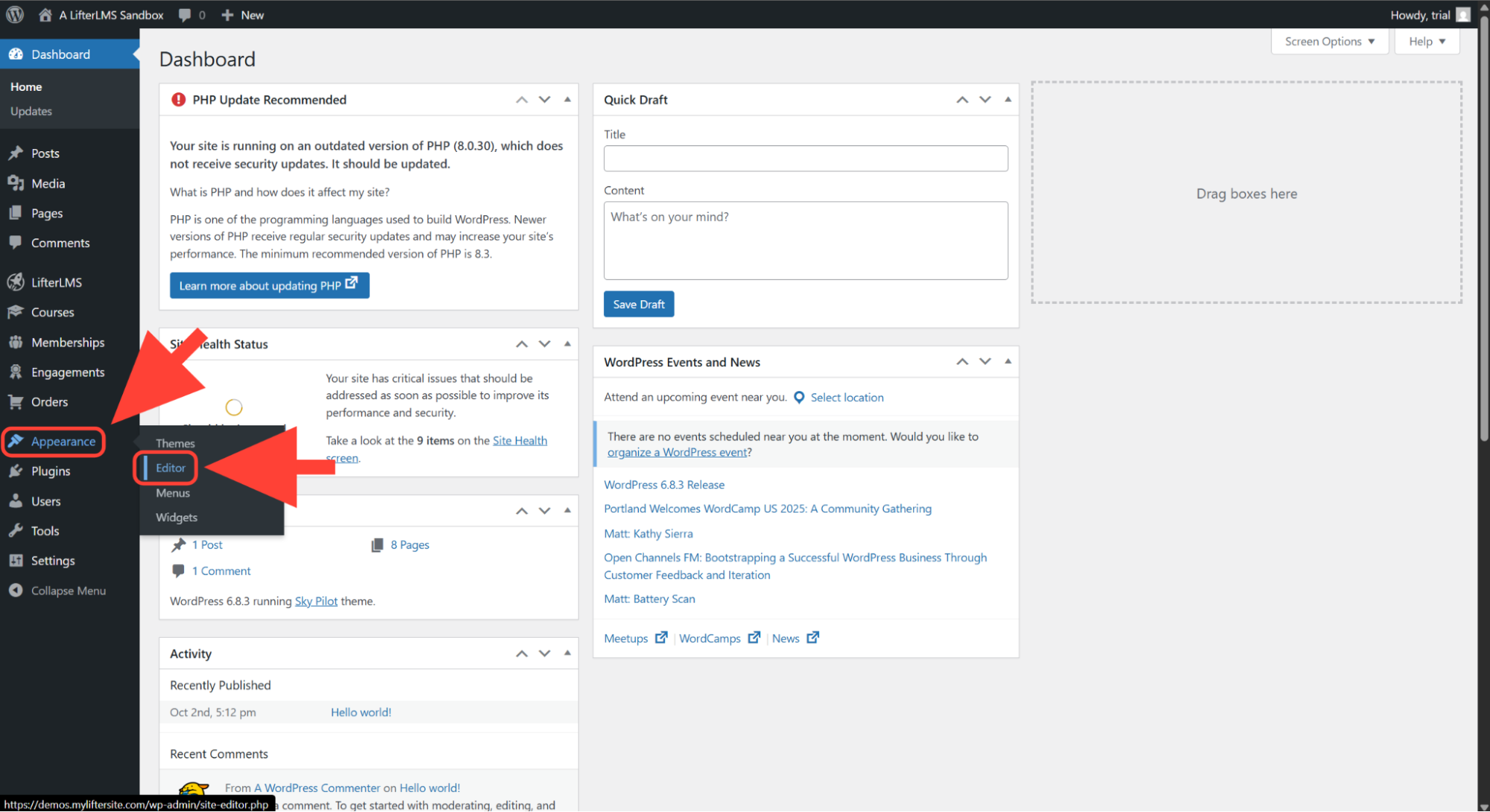Open Widgets from the Appearance submenu
The height and width of the screenshot is (812, 1490).
click(x=177, y=518)
